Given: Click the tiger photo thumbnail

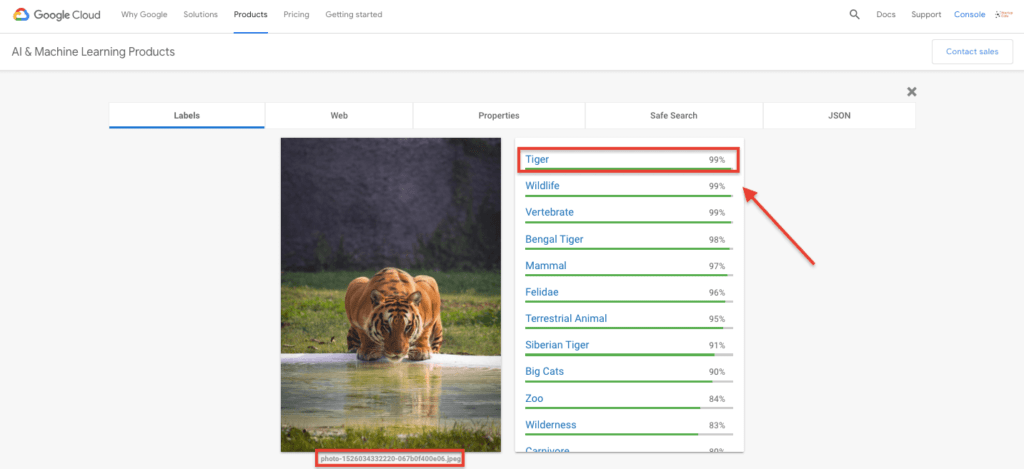Looking at the screenshot, I should click(x=390, y=294).
